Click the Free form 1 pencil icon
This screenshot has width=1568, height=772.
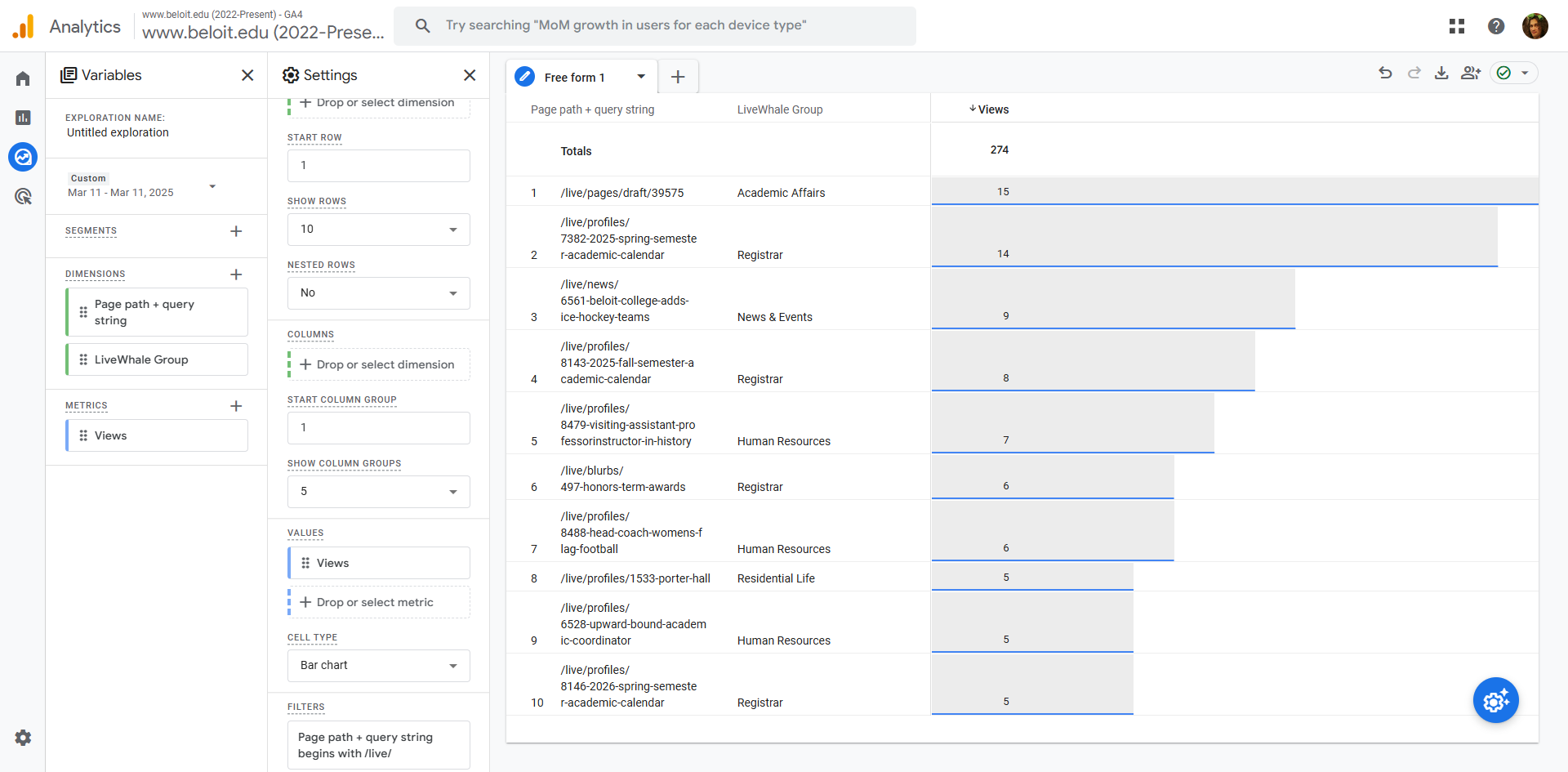[x=525, y=77]
